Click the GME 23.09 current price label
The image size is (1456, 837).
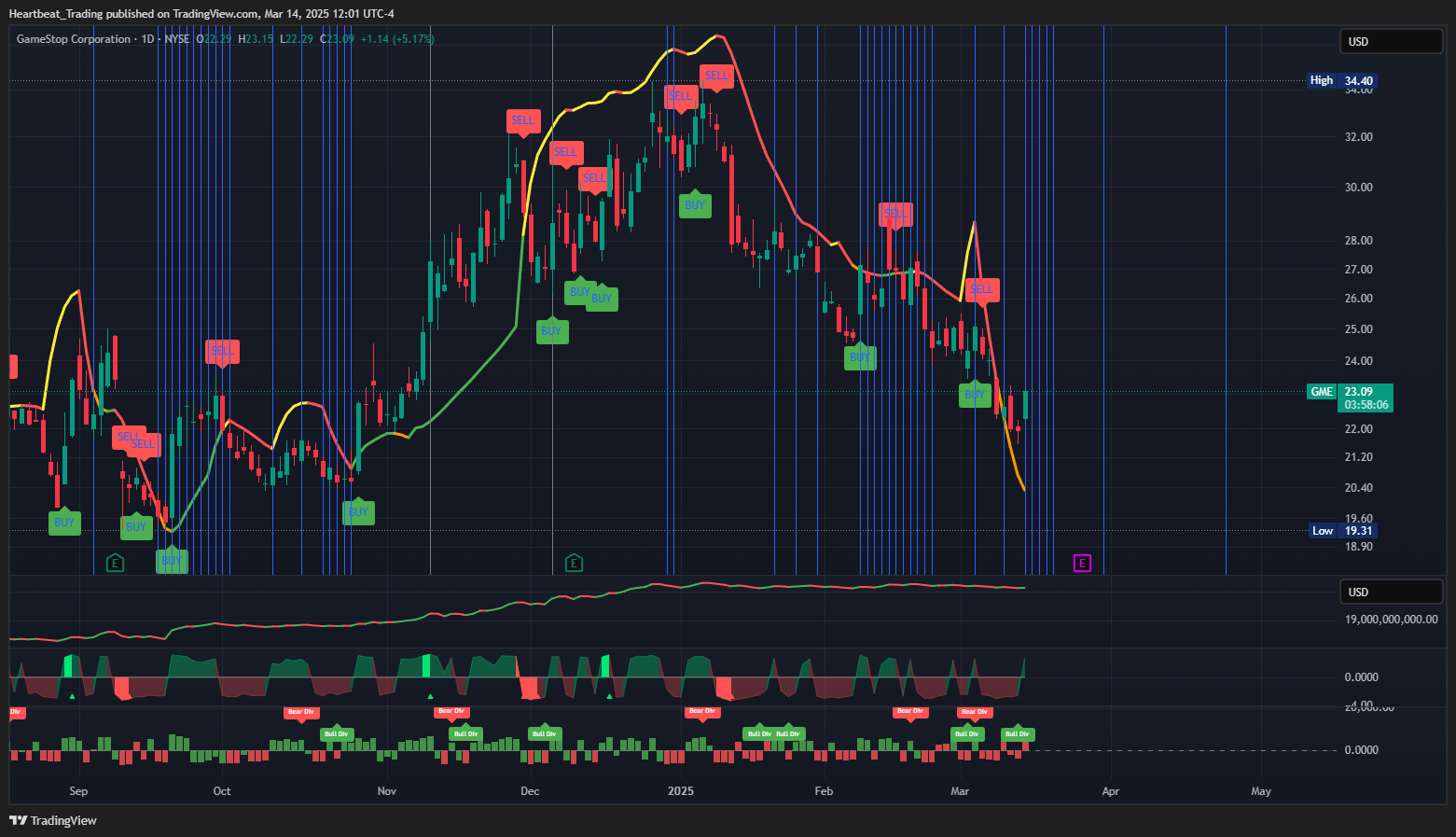pyautogui.click(x=1350, y=392)
